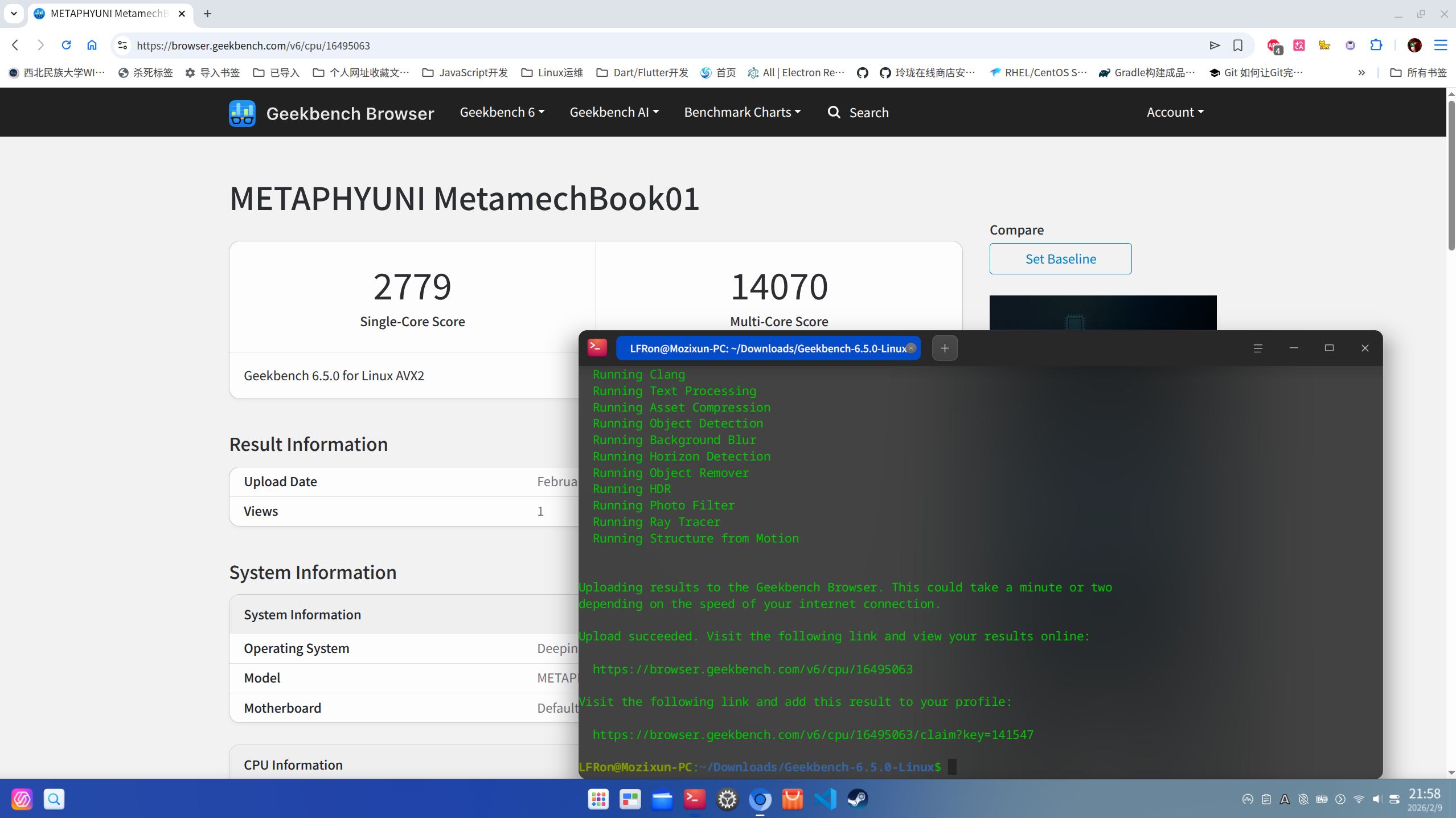Click the Search link in navbar

858,112
